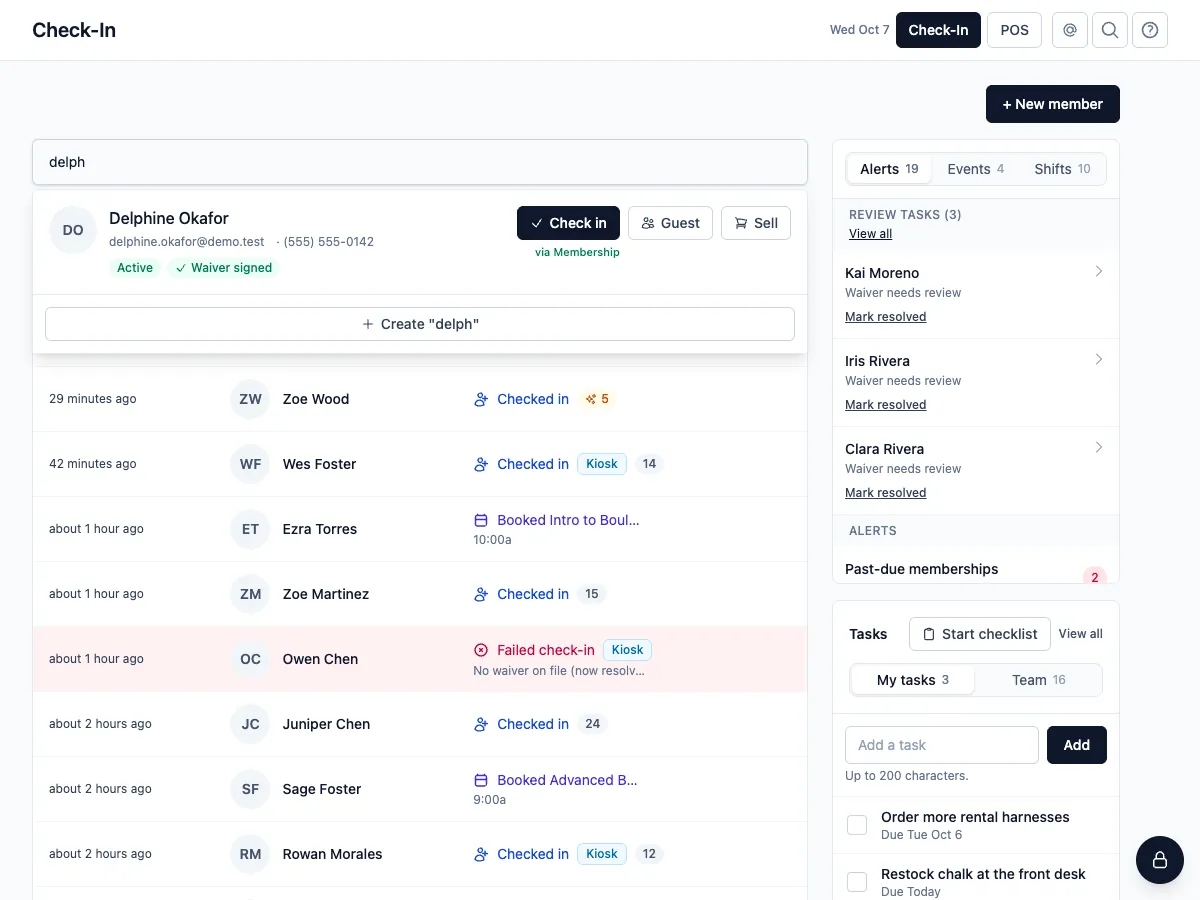Click calendar icon beside Booked Intro to Boul…

(481, 520)
